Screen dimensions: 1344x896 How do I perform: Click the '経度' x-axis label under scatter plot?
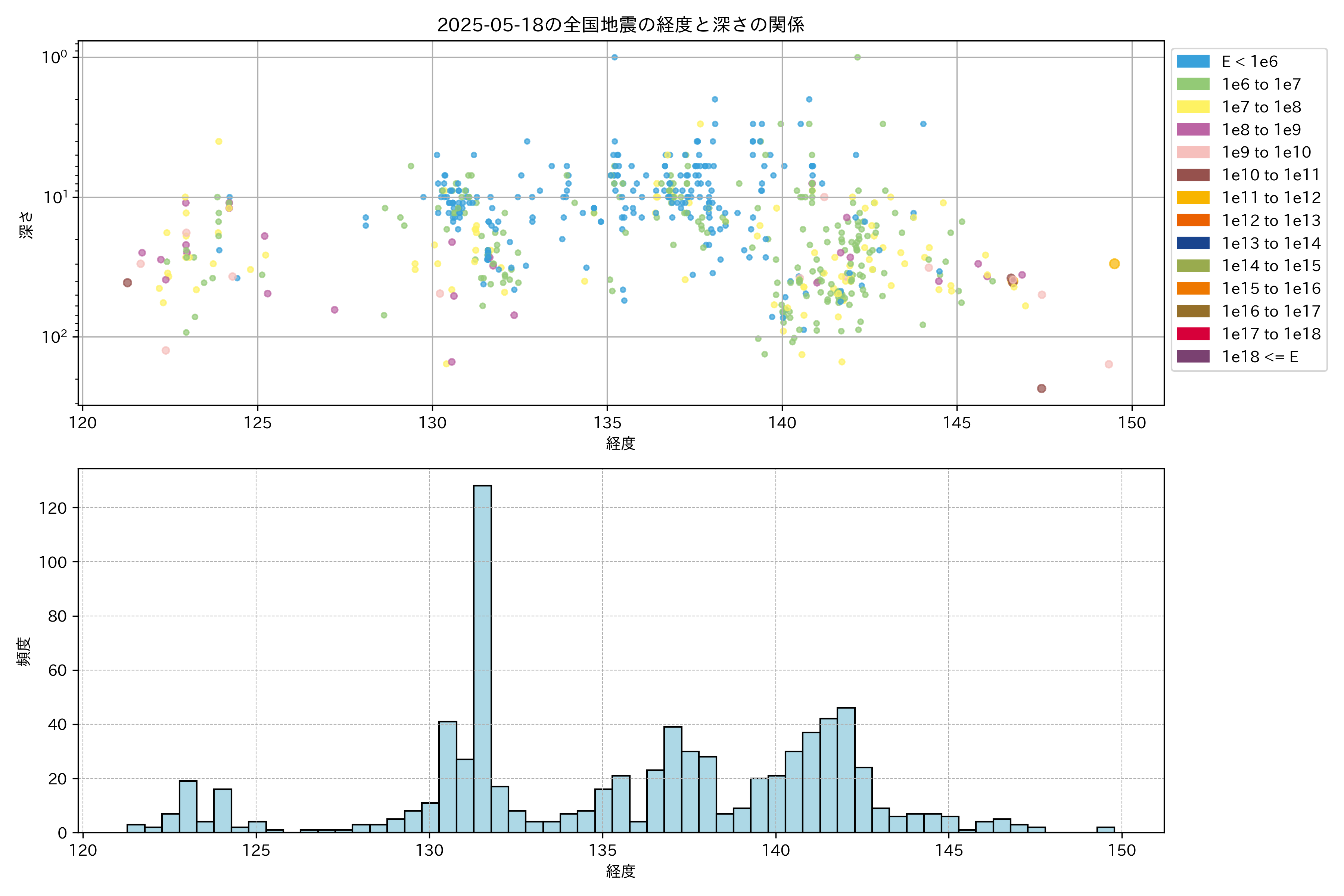[x=620, y=444]
